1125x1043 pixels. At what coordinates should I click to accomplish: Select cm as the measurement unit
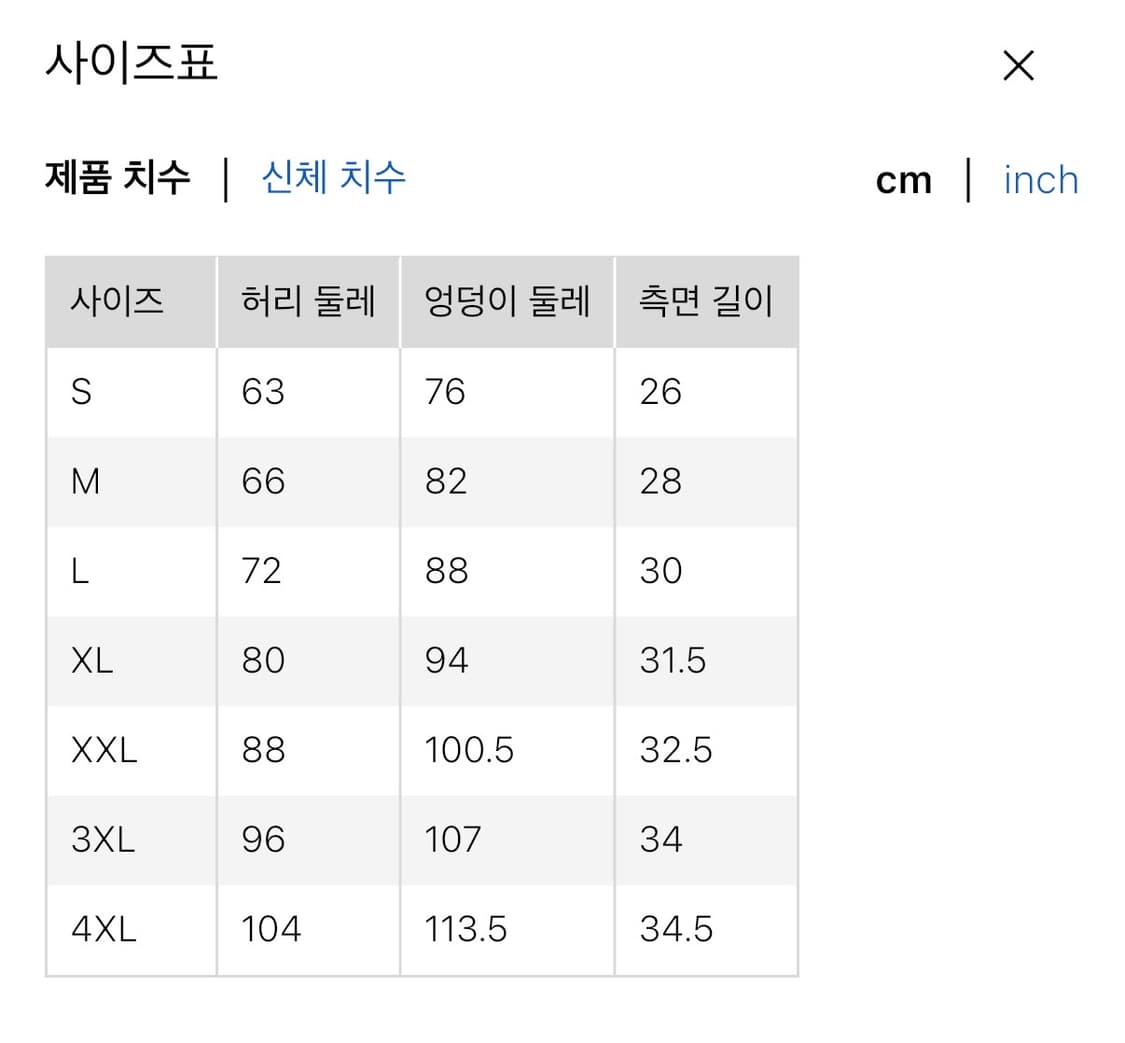click(903, 180)
